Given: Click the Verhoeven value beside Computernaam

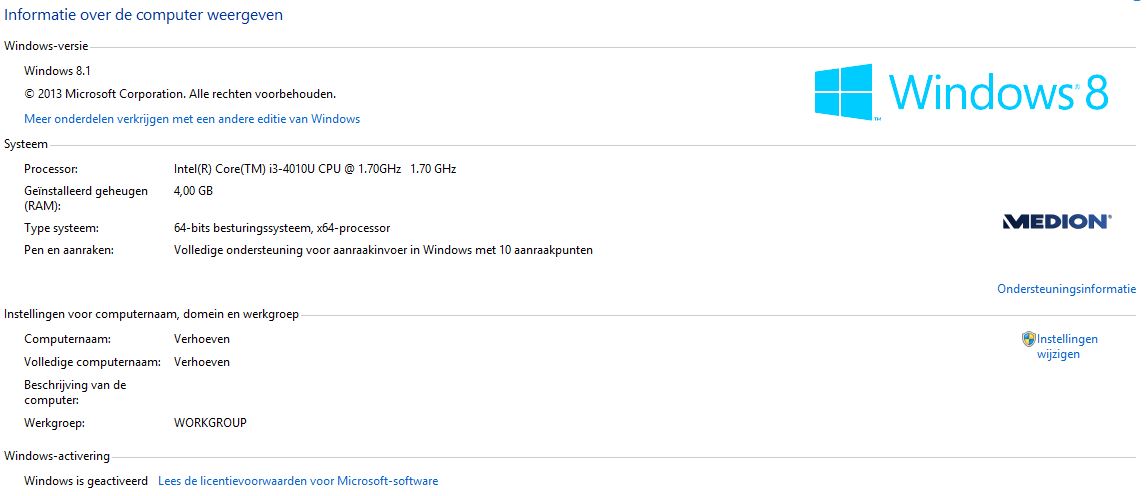Looking at the screenshot, I should [x=201, y=339].
